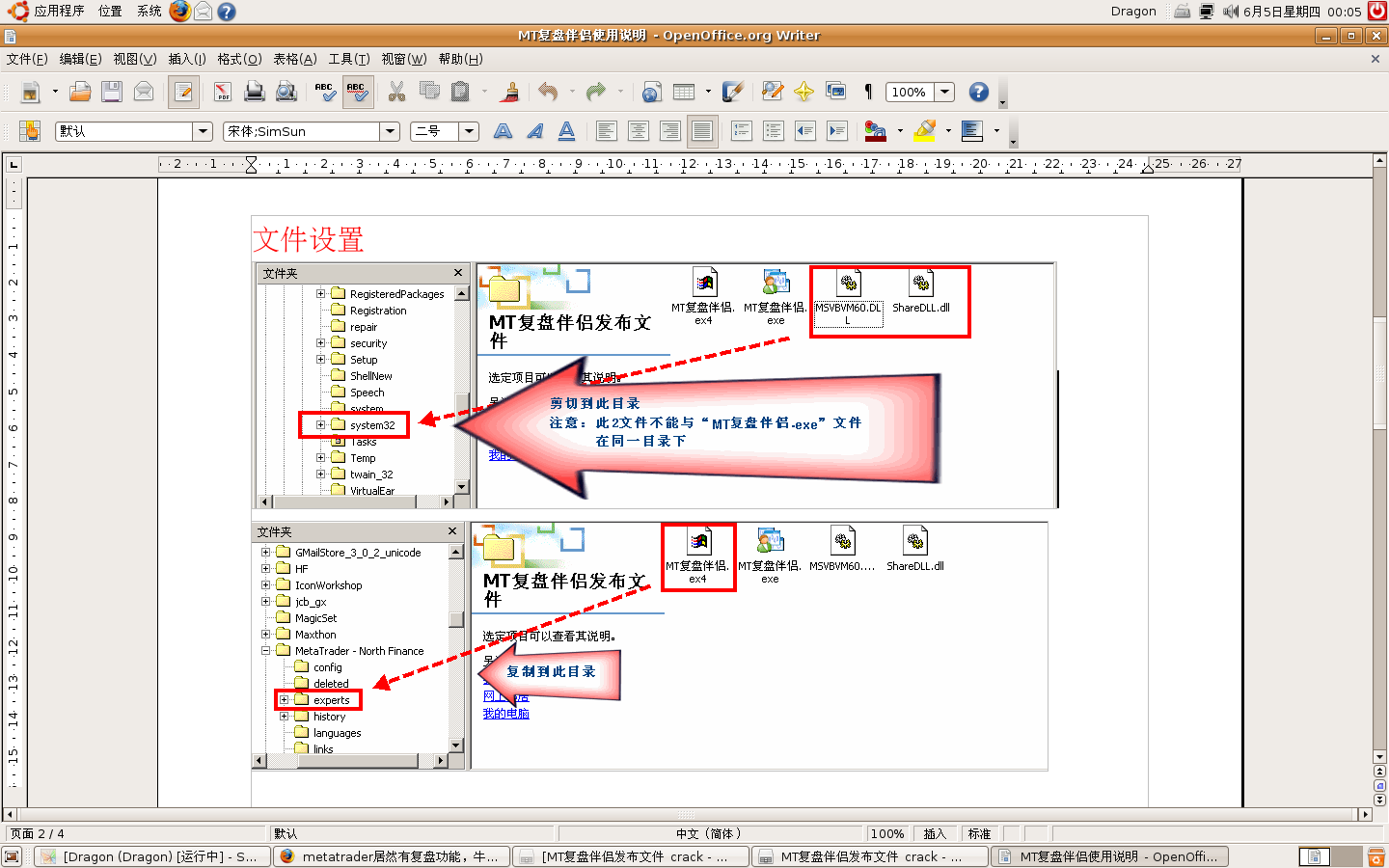Image resolution: width=1389 pixels, height=868 pixels.
Task: Select the Format Paintbrush
Action: 511,92
